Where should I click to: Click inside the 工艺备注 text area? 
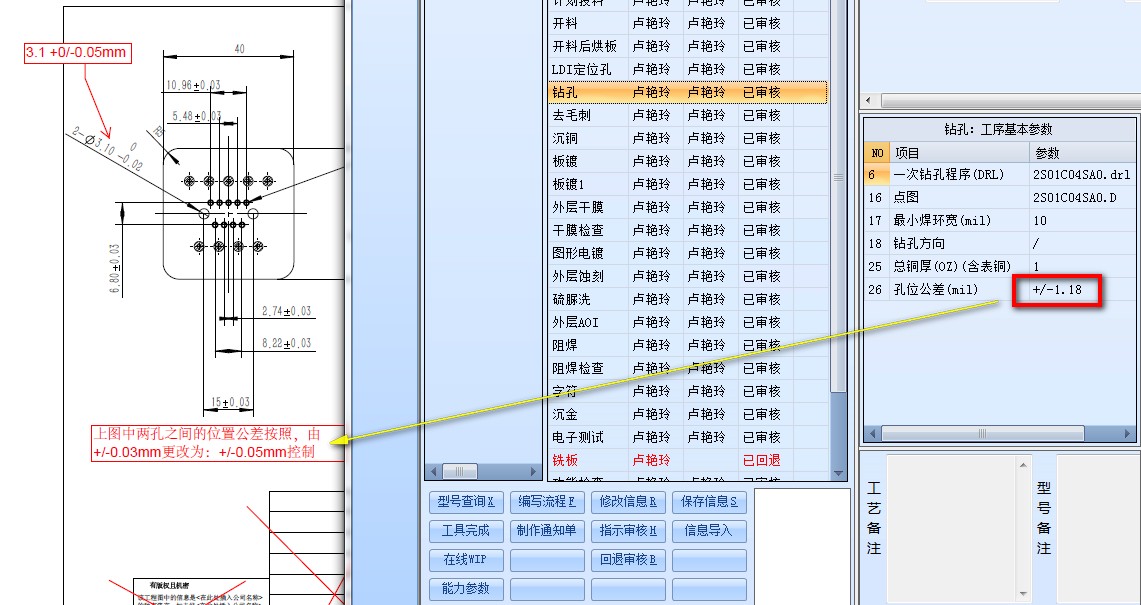(x=952, y=529)
